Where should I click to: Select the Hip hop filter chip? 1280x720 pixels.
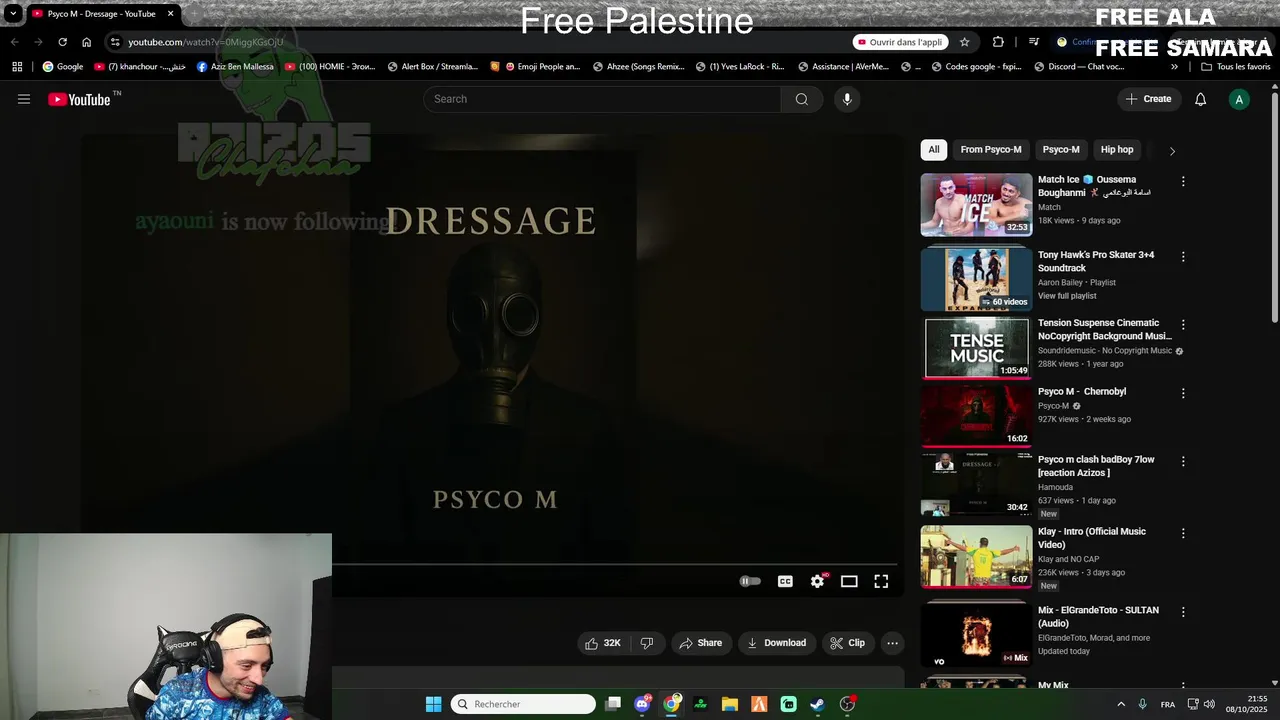tap(1117, 150)
